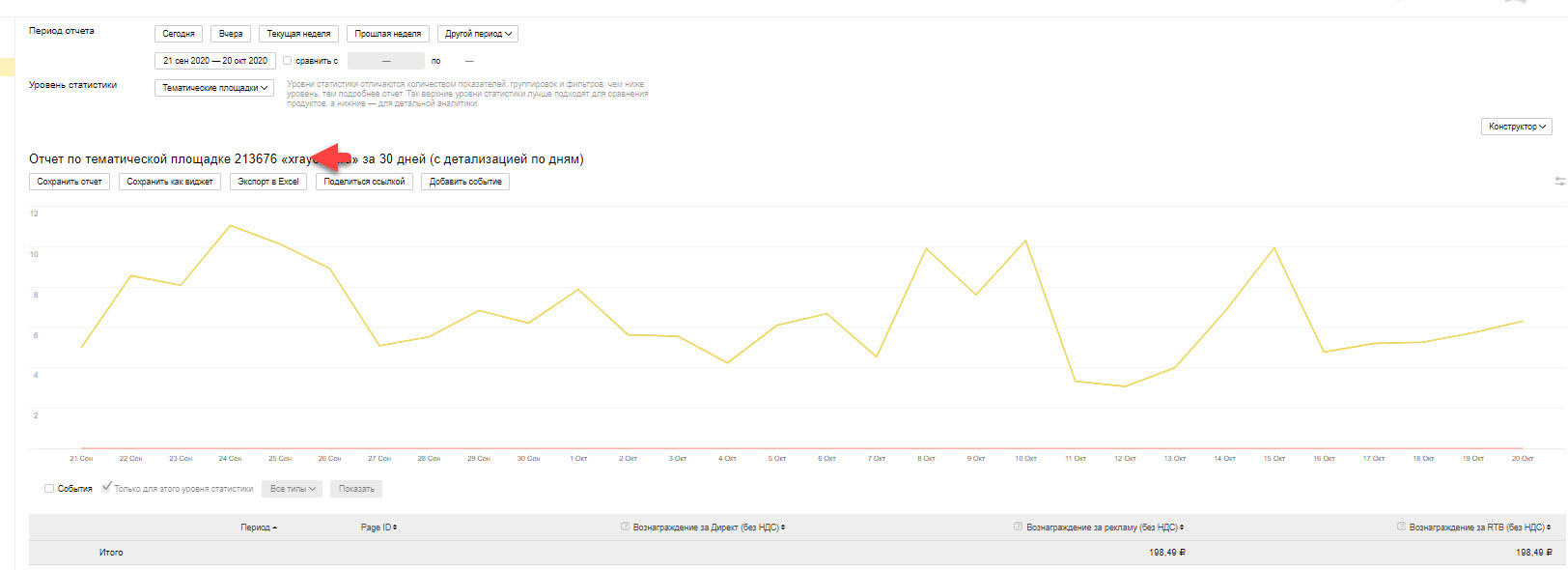Expand the 'Другой период' dropdown
Viewport: 1568px width, 570px height.
click(x=478, y=34)
